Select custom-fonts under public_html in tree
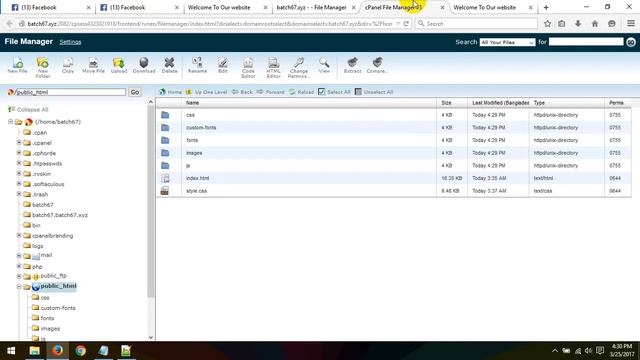This screenshot has width=640, height=360. pos(58,308)
